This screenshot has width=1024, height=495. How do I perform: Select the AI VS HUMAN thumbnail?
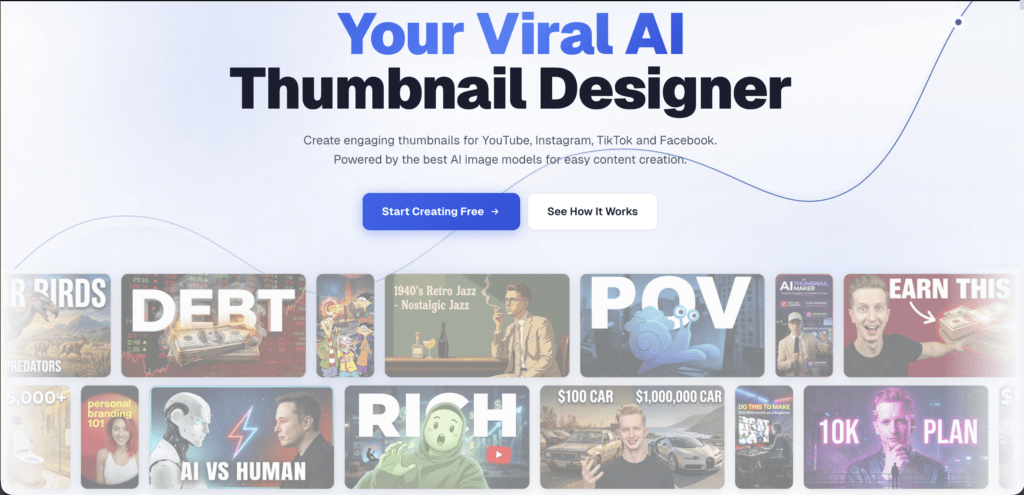[242, 437]
